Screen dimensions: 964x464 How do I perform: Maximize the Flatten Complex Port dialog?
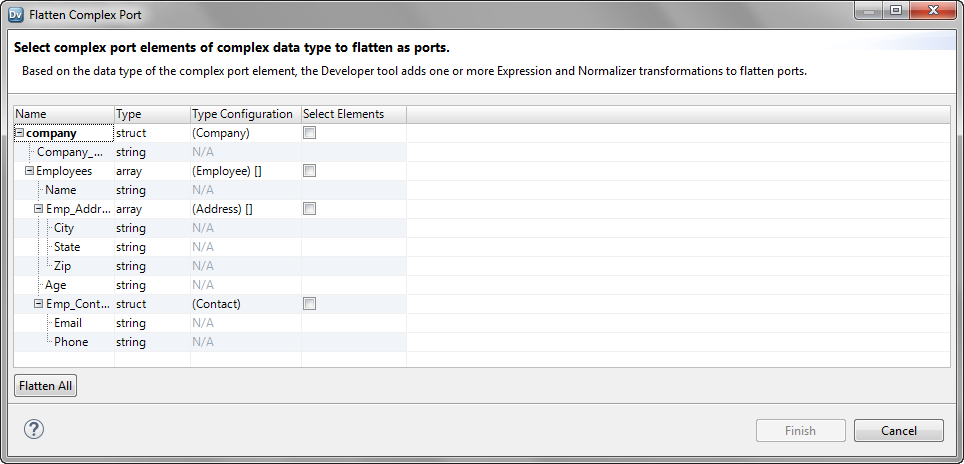(896, 9)
